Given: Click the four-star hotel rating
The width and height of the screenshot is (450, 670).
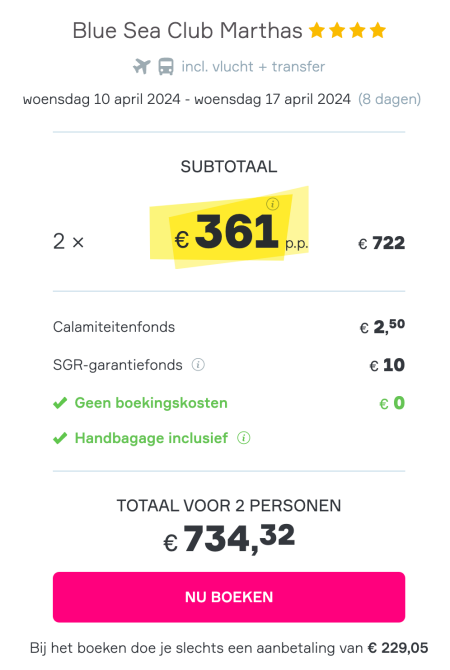Looking at the screenshot, I should click(x=347, y=31).
